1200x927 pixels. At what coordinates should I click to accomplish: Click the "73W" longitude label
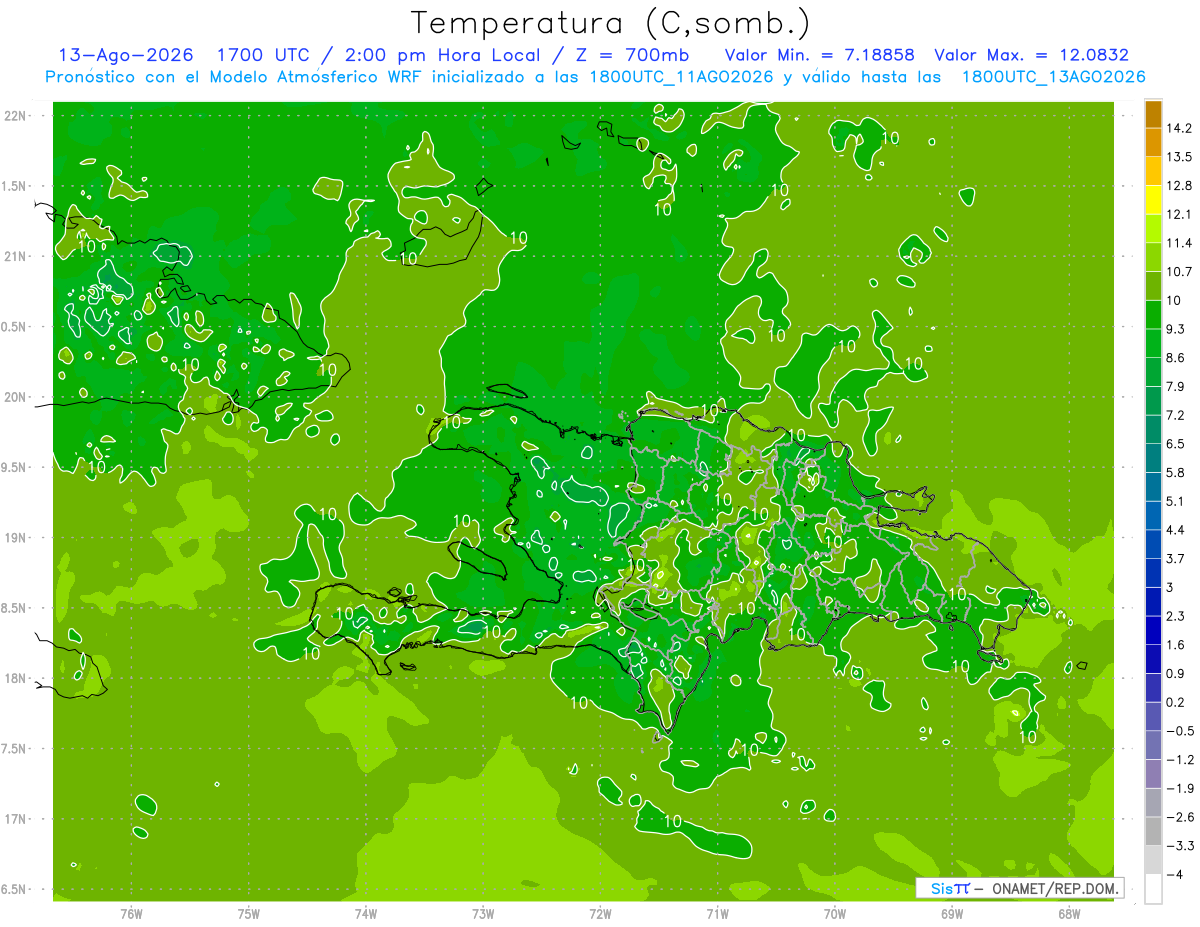tap(483, 913)
